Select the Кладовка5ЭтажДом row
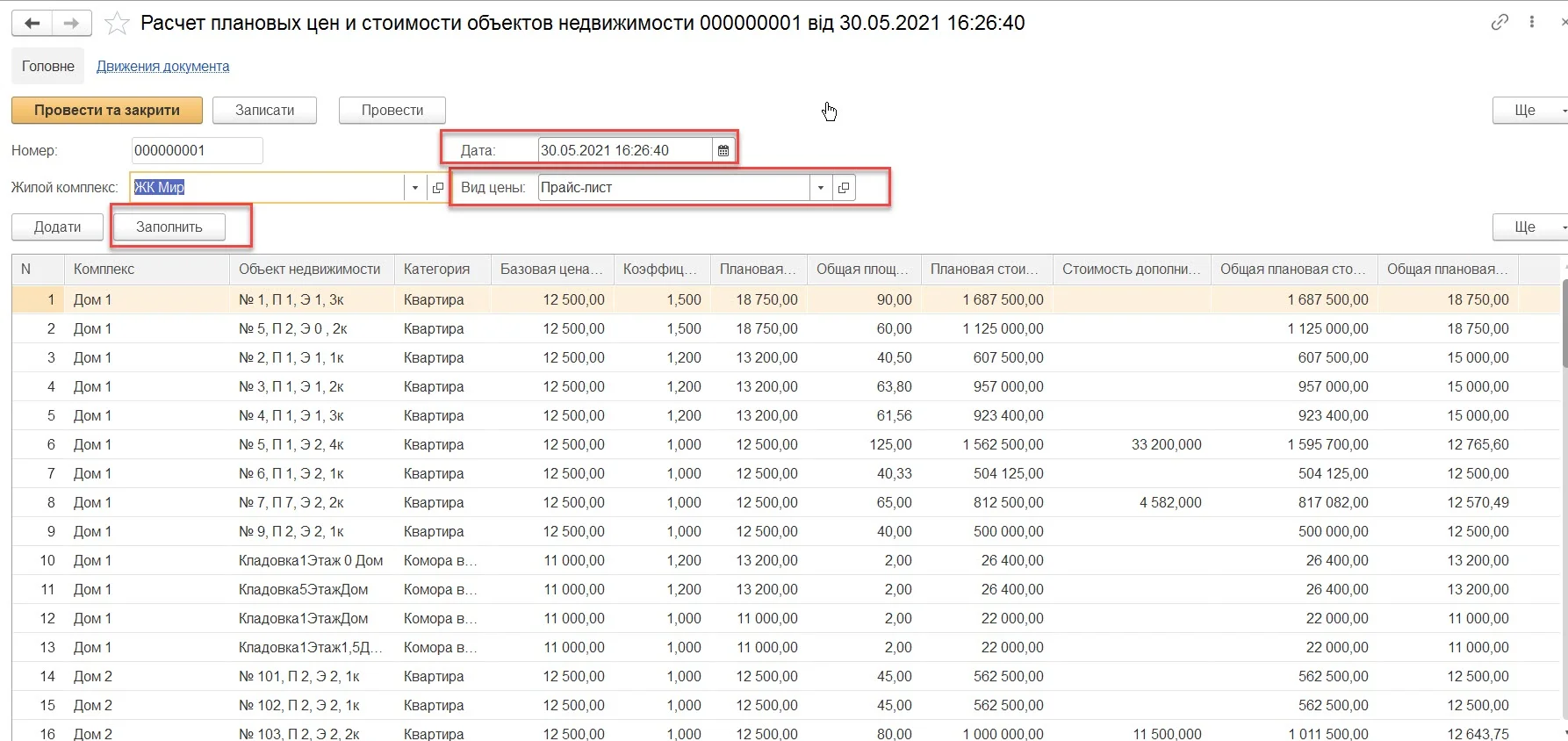This screenshot has width=1568, height=741. [304, 589]
